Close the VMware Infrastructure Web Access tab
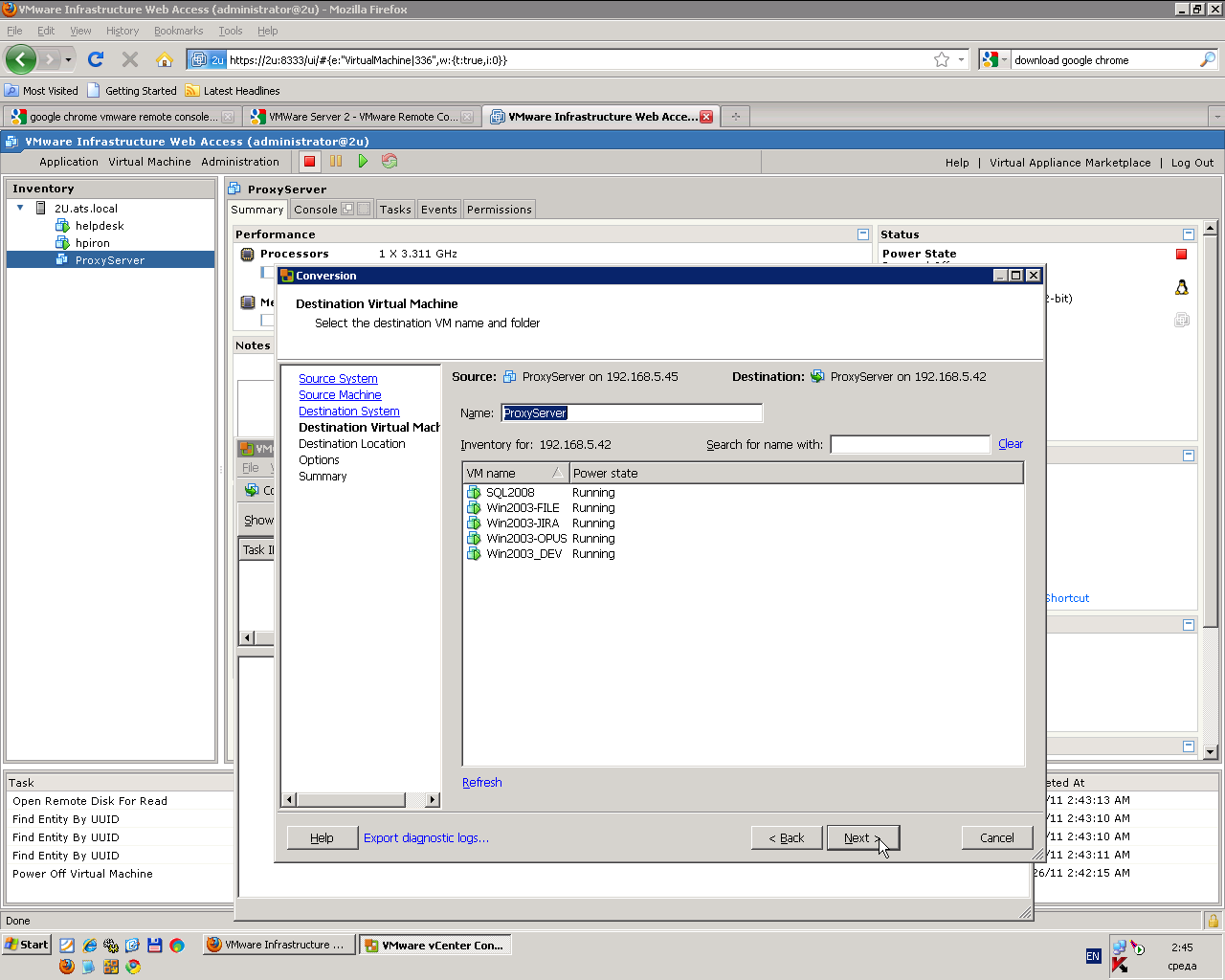 (706, 117)
